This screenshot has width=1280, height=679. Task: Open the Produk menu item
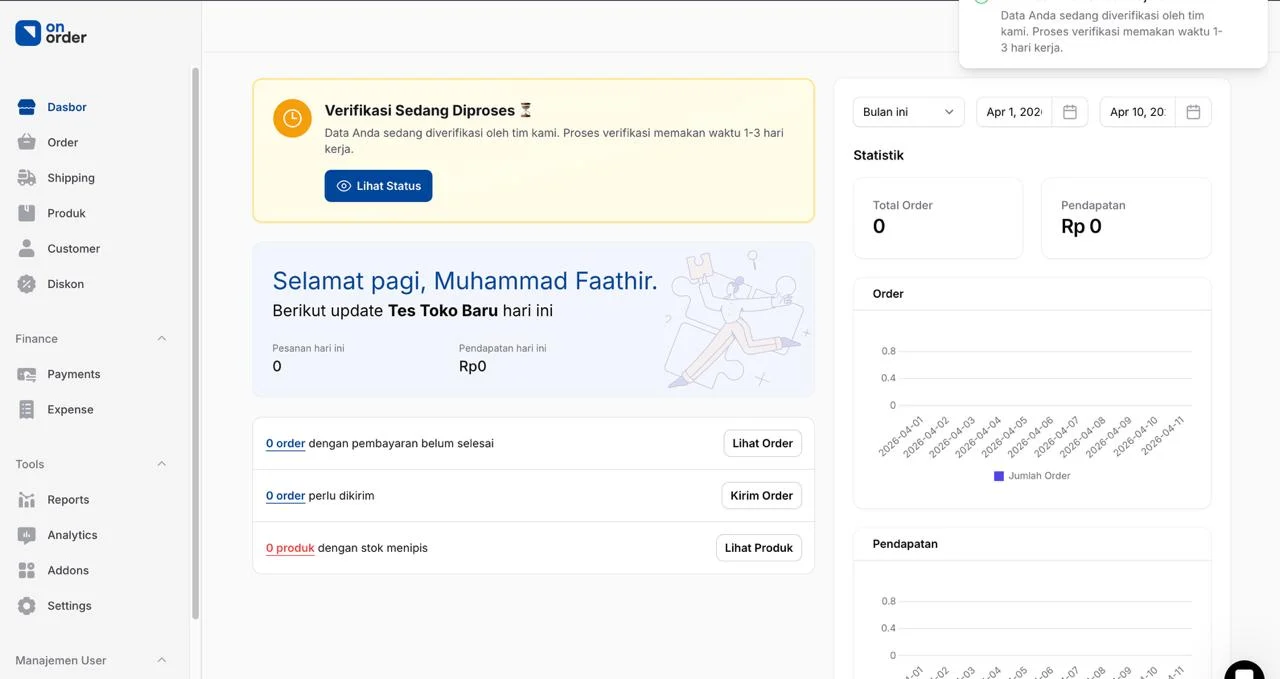[66, 213]
